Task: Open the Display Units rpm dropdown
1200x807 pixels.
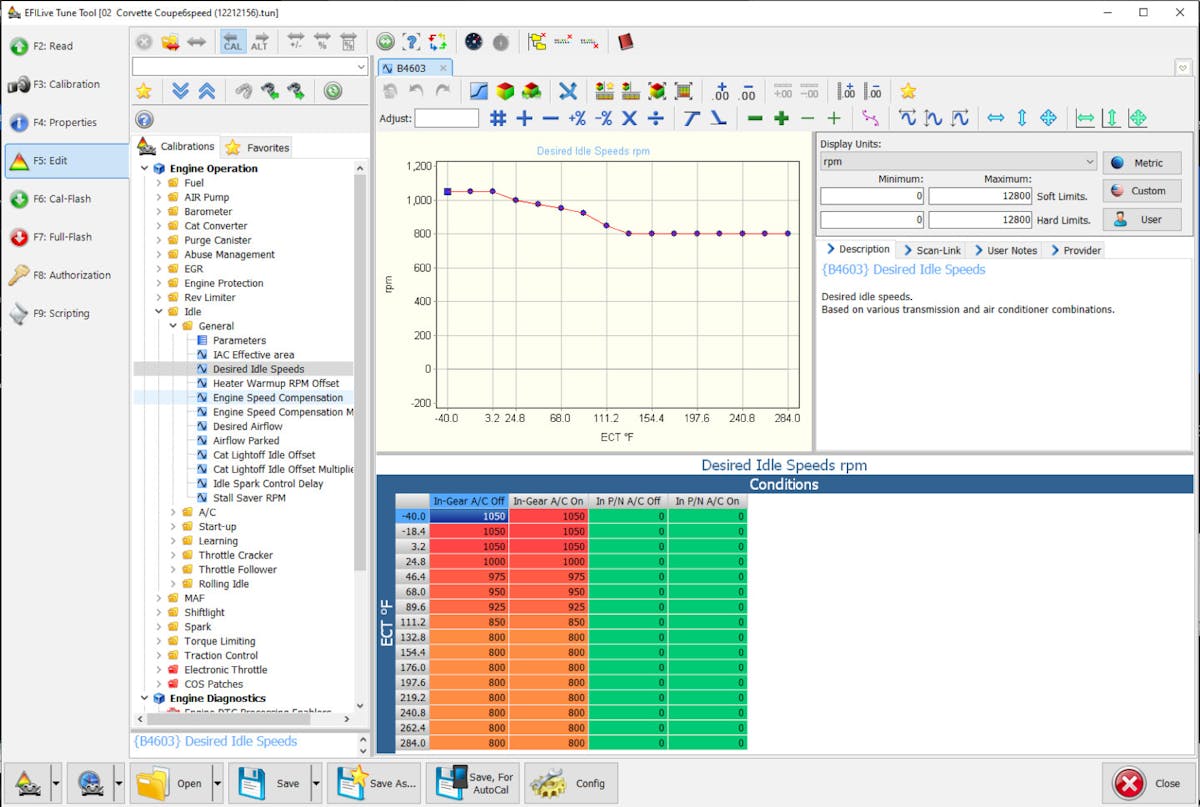Action: coord(1089,162)
